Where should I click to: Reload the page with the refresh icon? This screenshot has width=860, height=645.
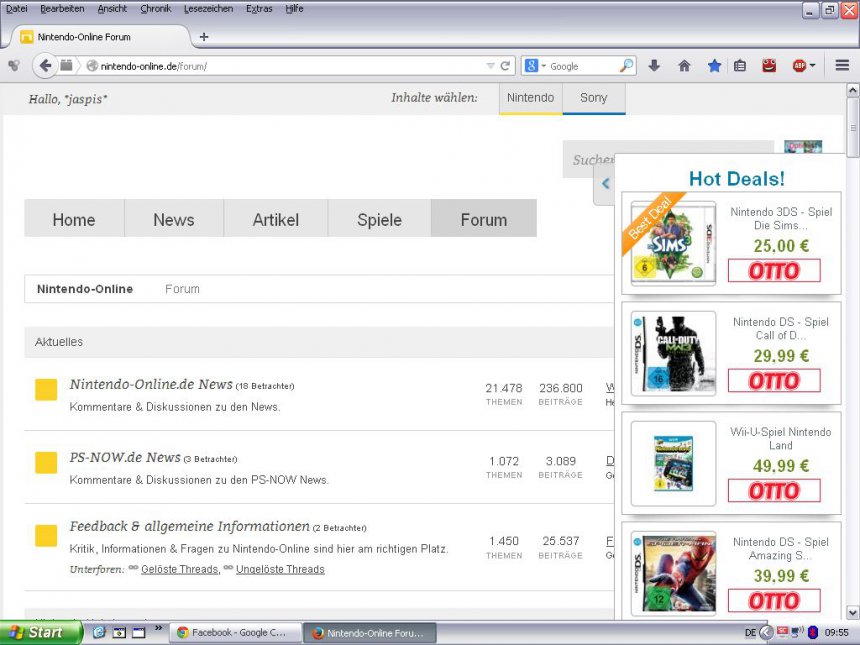(505, 66)
